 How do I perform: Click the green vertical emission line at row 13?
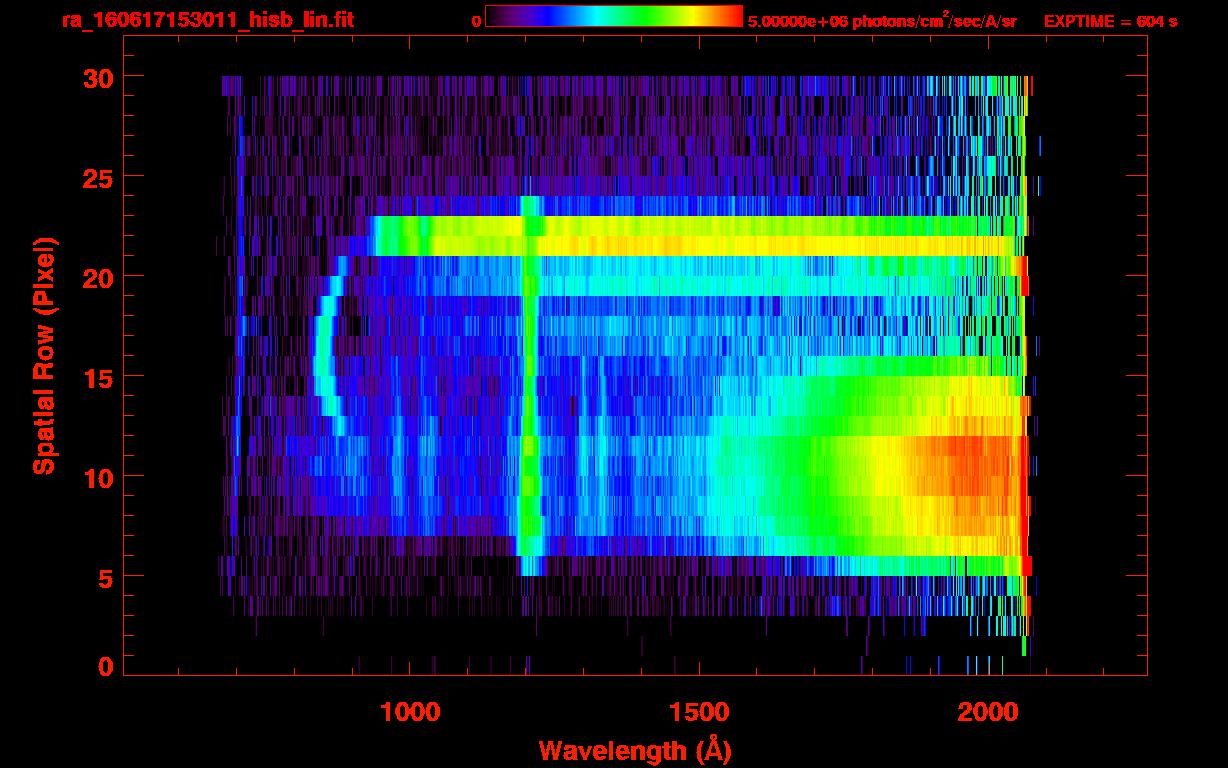click(530, 415)
